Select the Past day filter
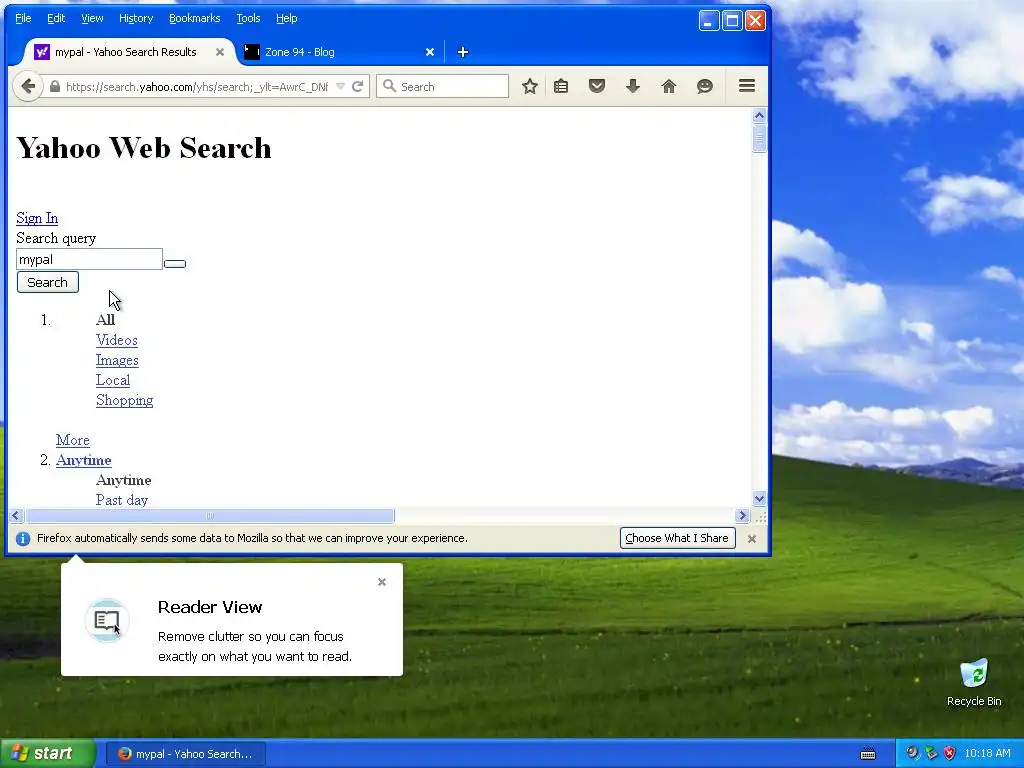The width and height of the screenshot is (1024, 768). (x=122, y=500)
